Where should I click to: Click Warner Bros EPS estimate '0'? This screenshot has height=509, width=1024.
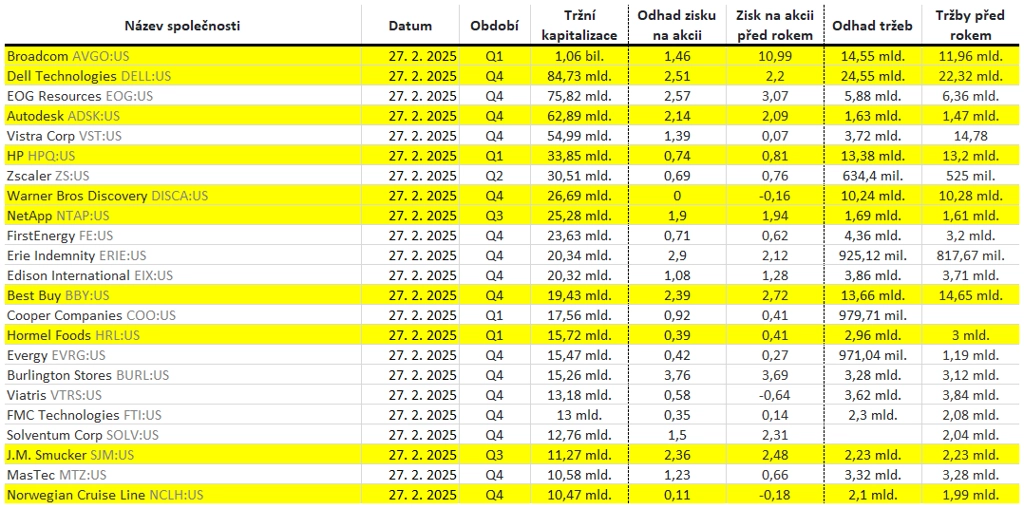tap(675, 196)
